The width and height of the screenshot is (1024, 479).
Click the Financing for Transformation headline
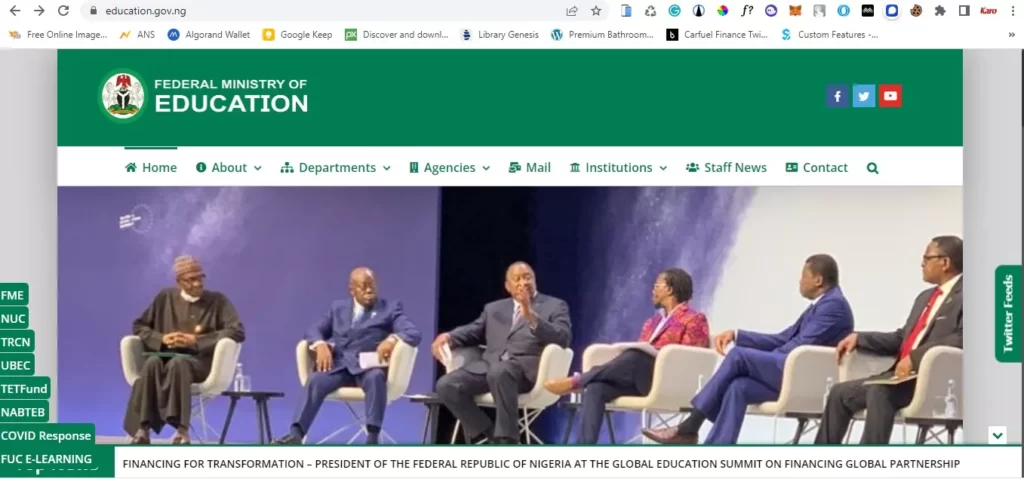(x=541, y=464)
